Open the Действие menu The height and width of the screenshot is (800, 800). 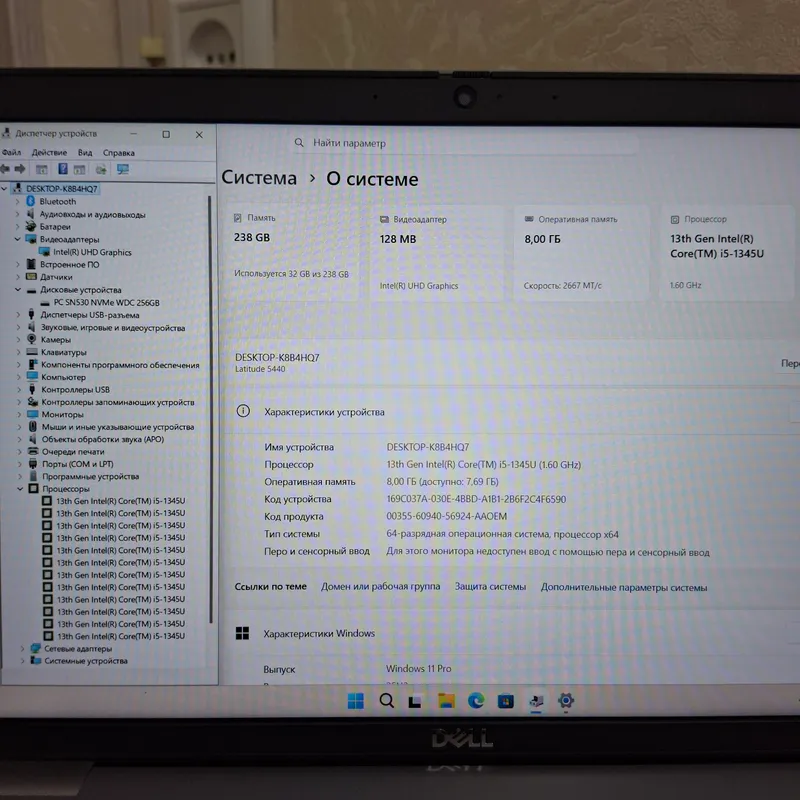point(49,152)
